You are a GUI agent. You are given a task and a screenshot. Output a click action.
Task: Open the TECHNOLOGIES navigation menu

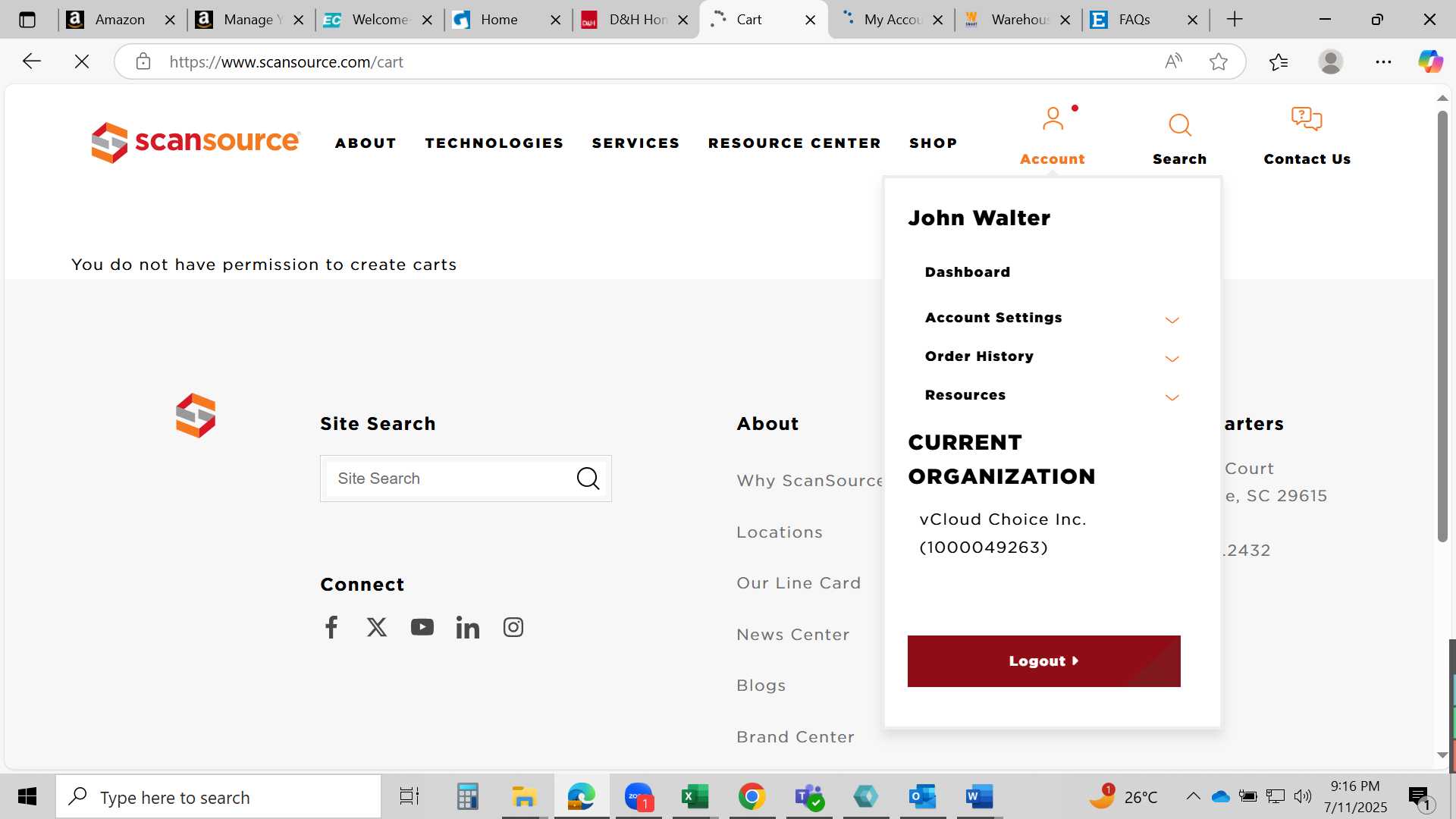pyautogui.click(x=494, y=143)
